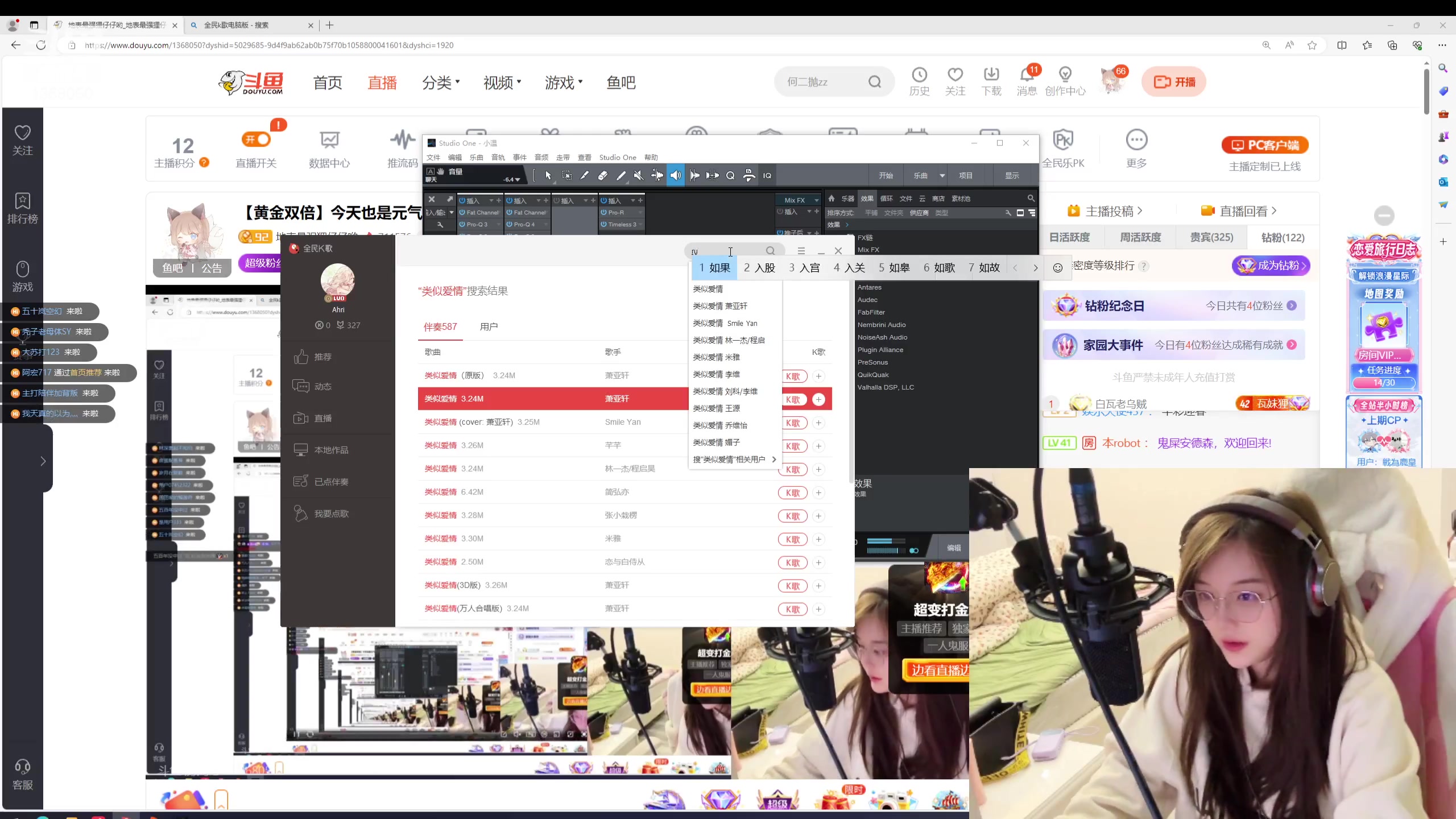Bypass the Fat Channel plugin on first channel
The image size is (1456, 819).
coord(462,212)
